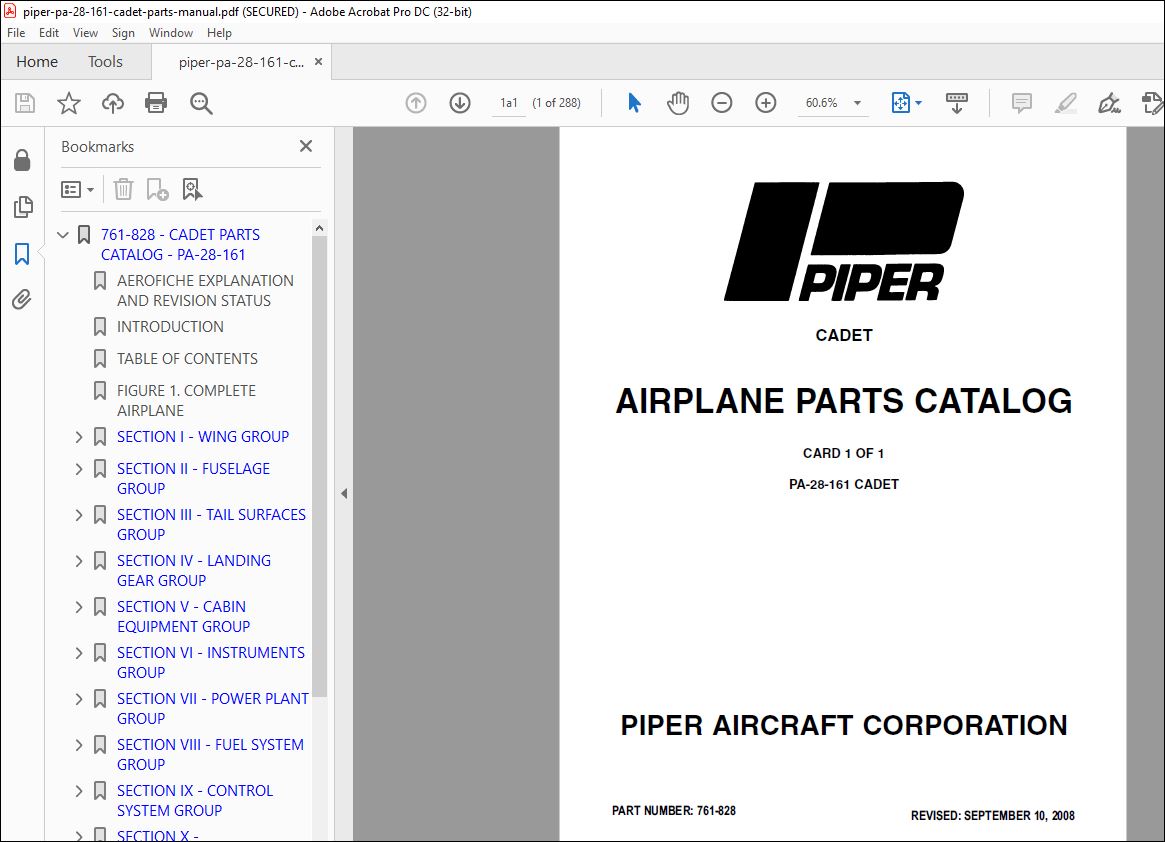The height and width of the screenshot is (842, 1165).
Task: Expand Section II - Fuselage Group
Action: point(79,469)
